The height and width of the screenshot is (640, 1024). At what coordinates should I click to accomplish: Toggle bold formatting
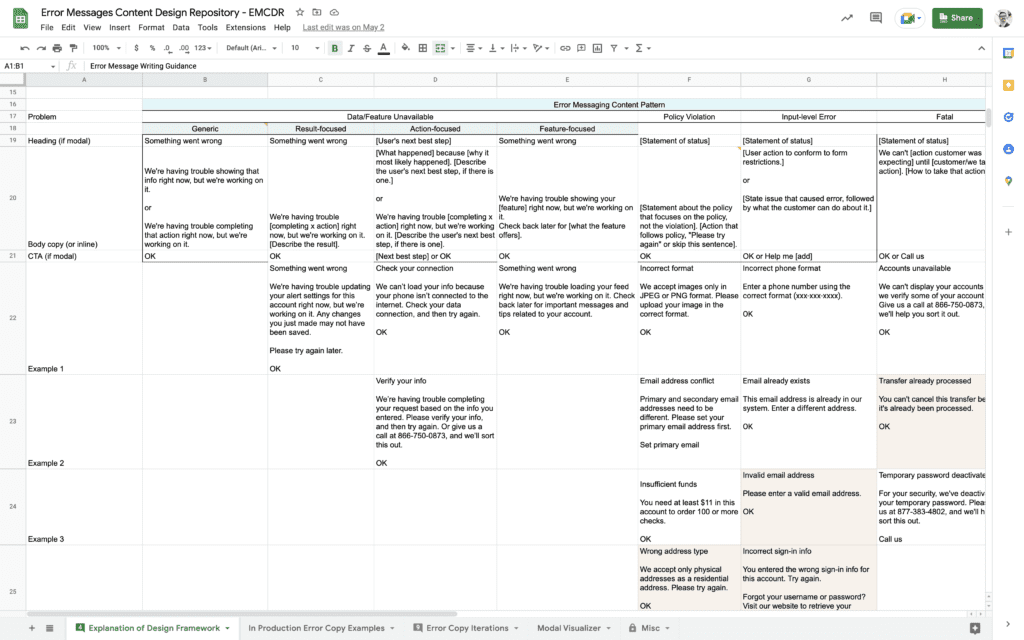(x=334, y=47)
